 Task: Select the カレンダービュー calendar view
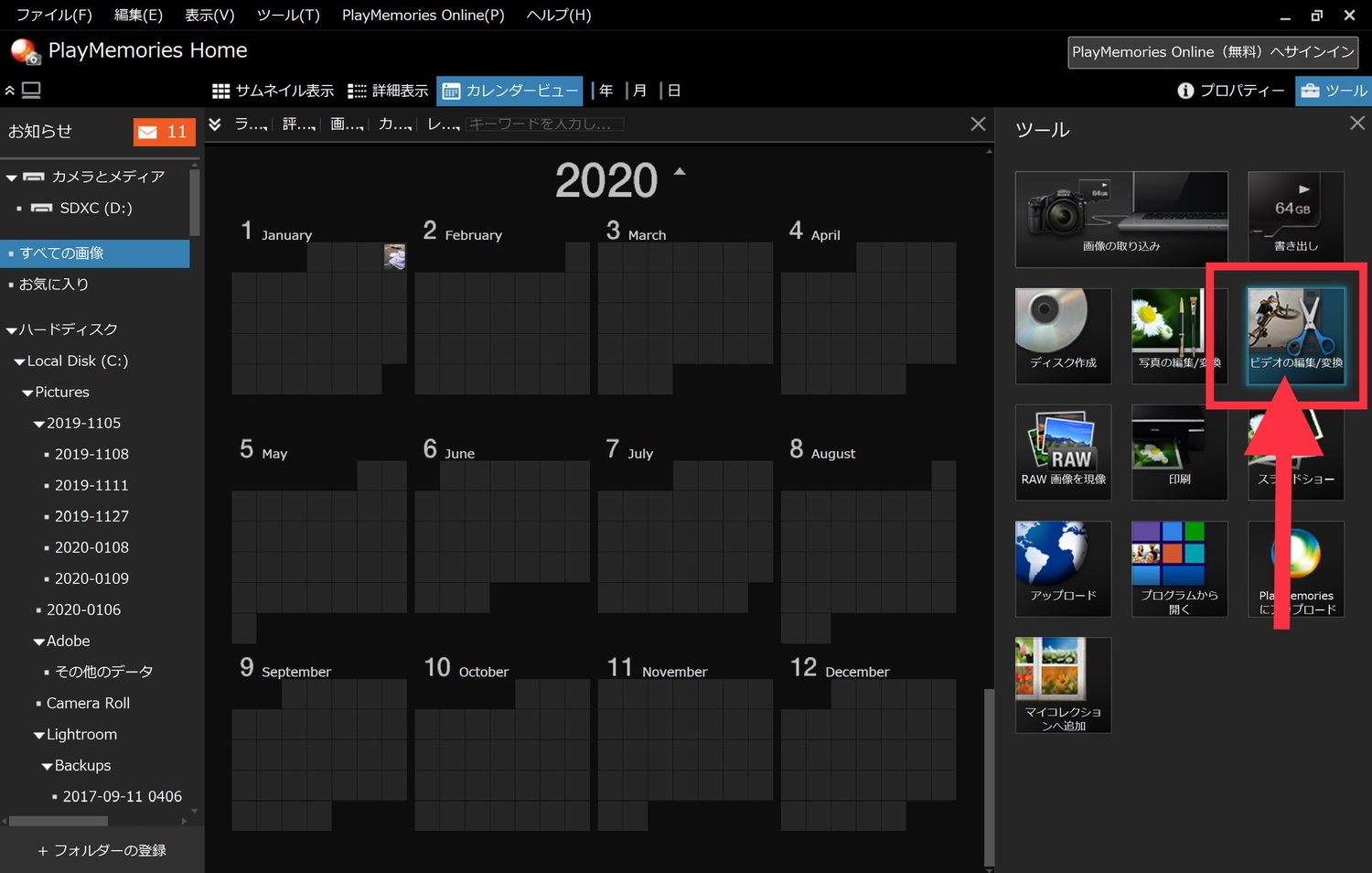coord(509,91)
